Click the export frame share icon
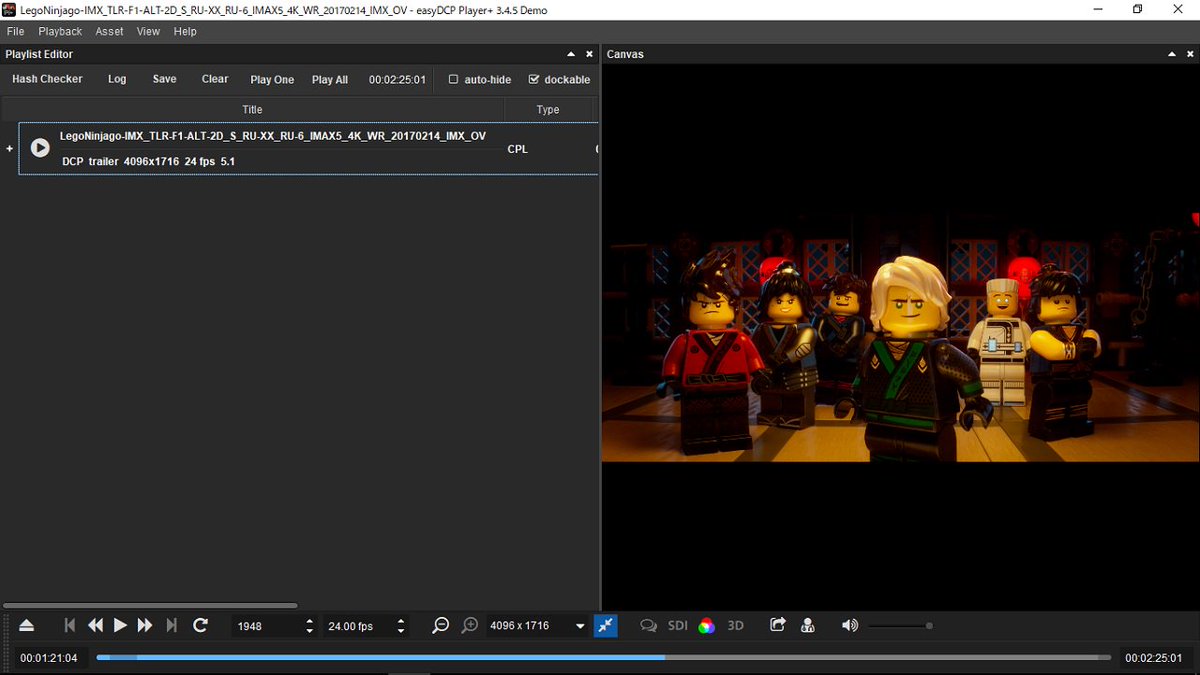The image size is (1200, 675). tap(778, 625)
